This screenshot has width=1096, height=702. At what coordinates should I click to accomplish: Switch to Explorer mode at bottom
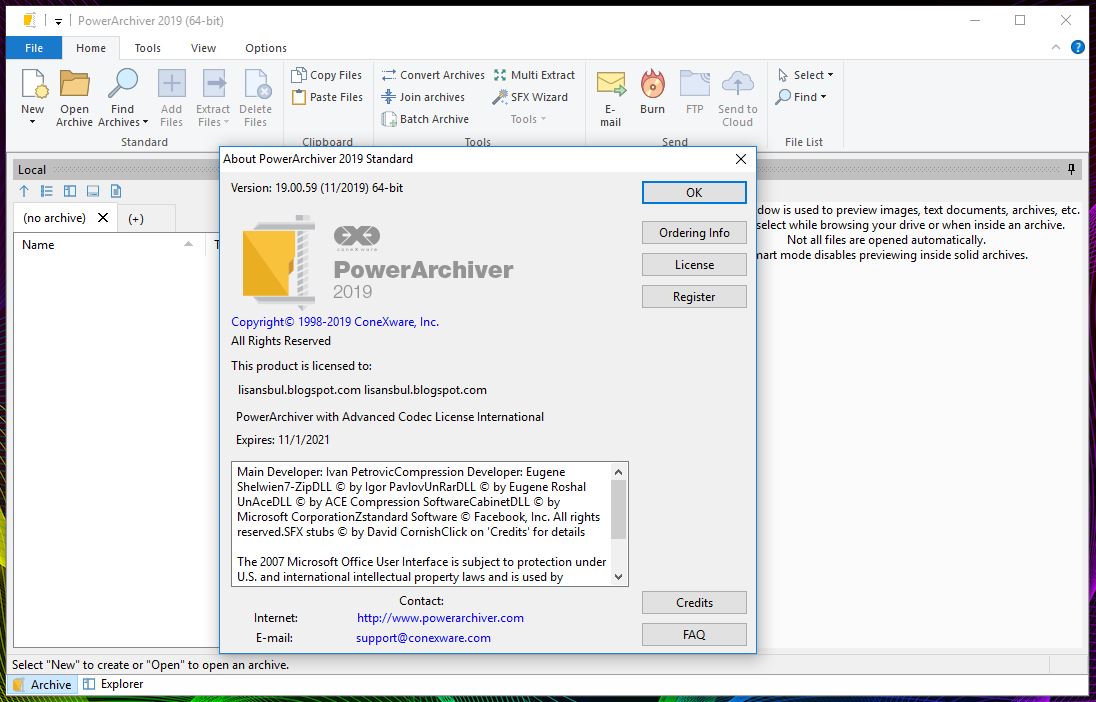click(x=113, y=684)
